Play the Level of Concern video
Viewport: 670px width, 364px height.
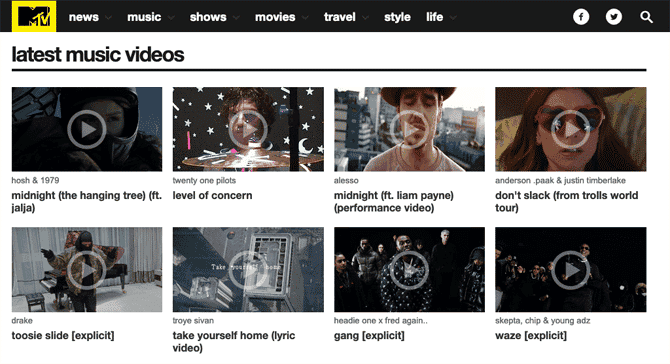tap(248, 129)
